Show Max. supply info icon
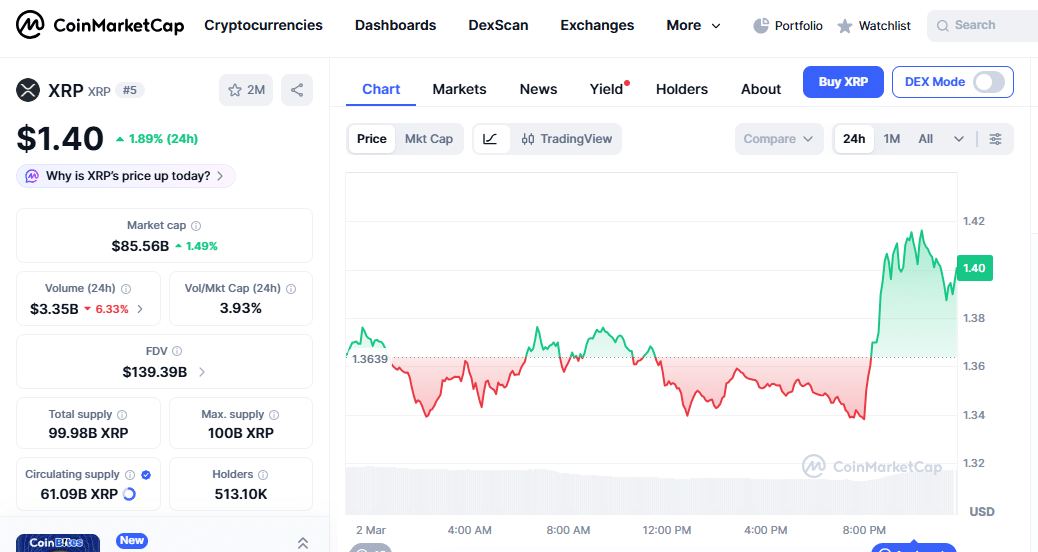 (274, 414)
